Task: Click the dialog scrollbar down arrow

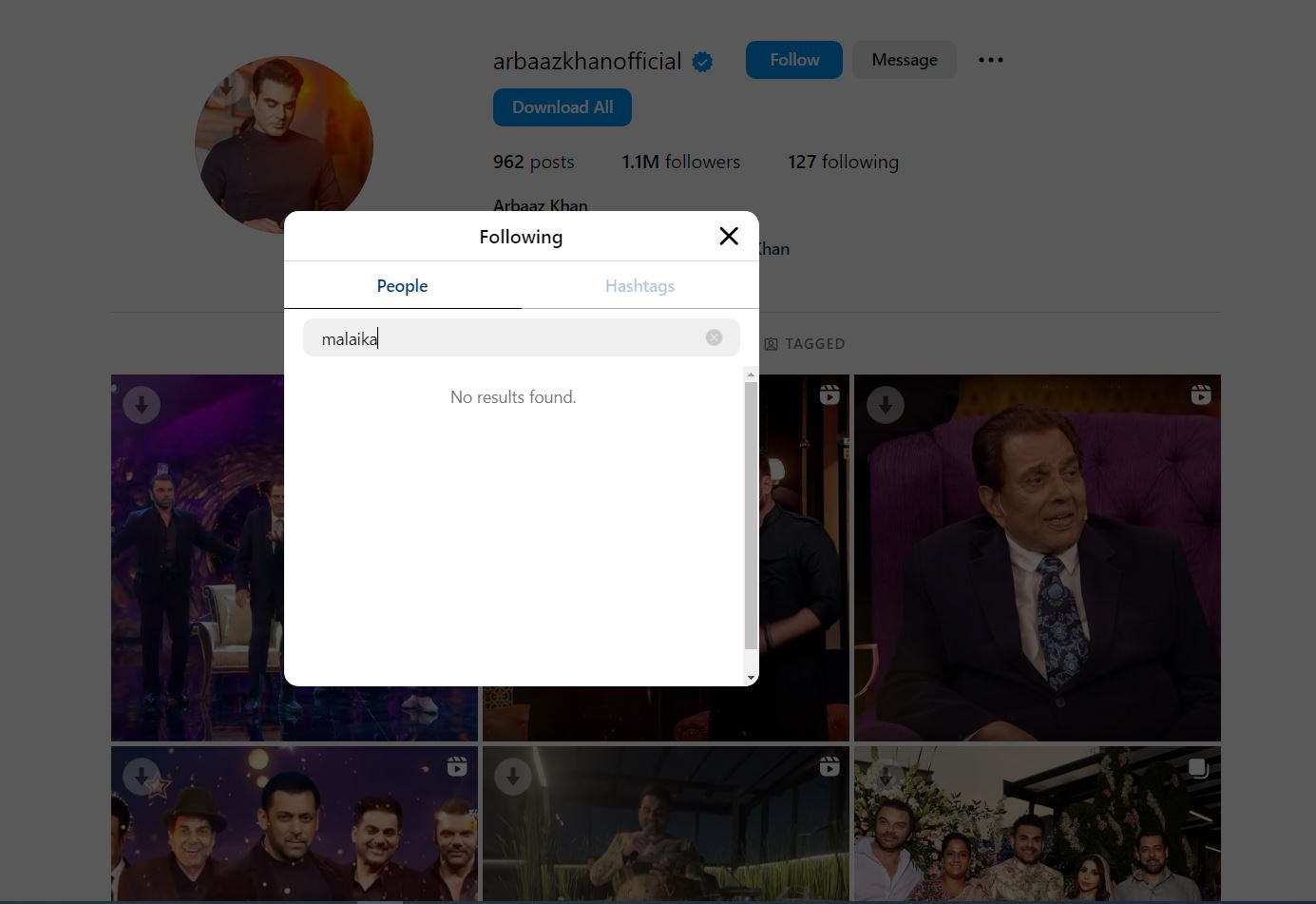Action: coord(751,678)
